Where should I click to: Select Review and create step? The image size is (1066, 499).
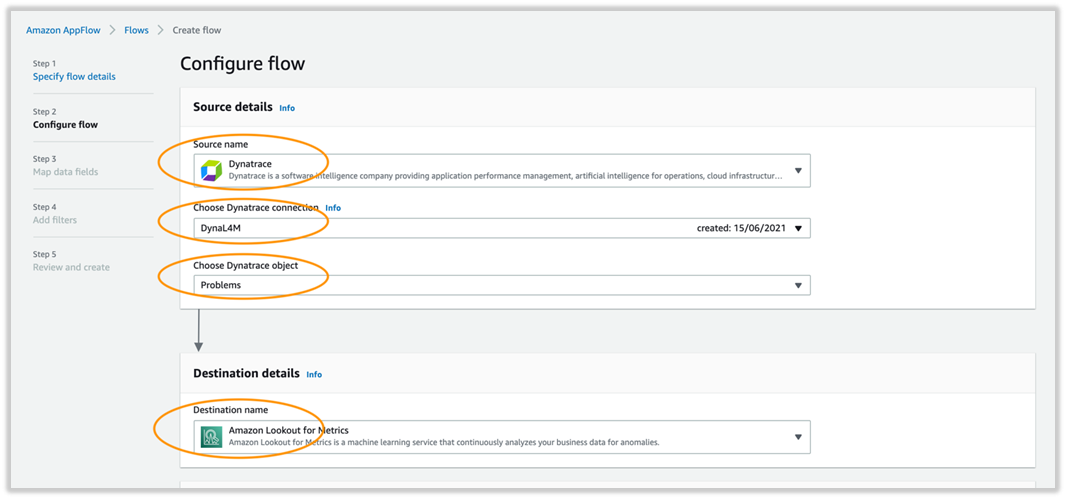coord(71,267)
